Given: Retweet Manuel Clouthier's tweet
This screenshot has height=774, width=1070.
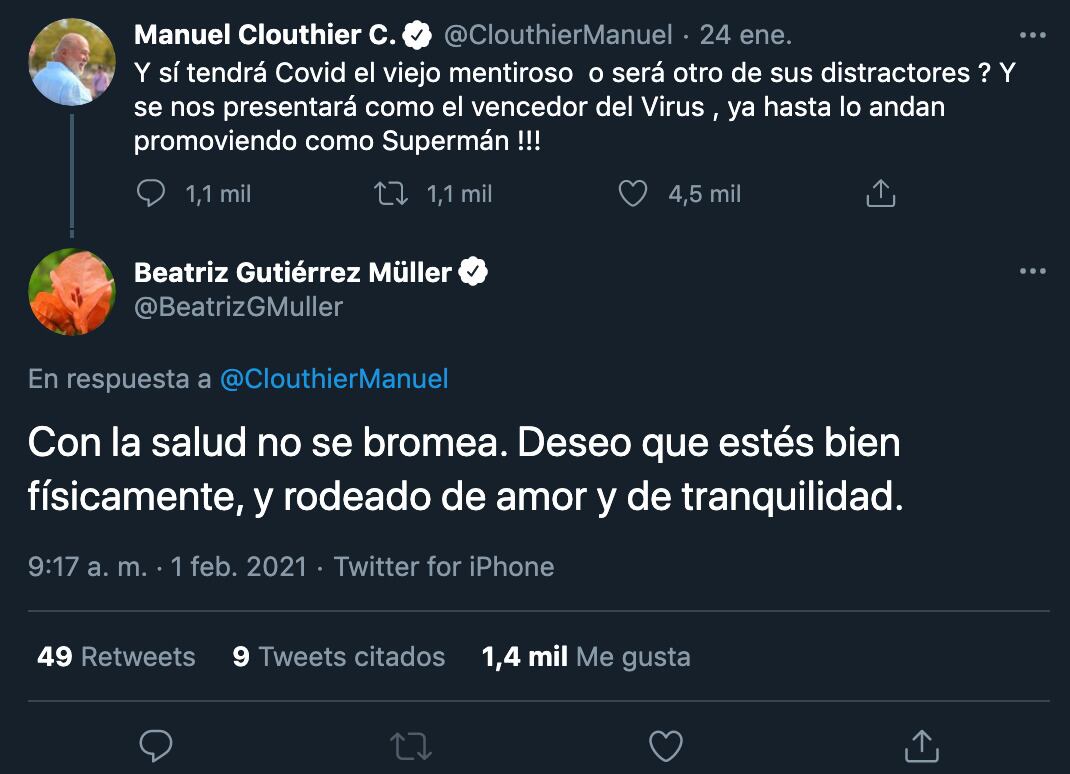Looking at the screenshot, I should click(x=391, y=193).
